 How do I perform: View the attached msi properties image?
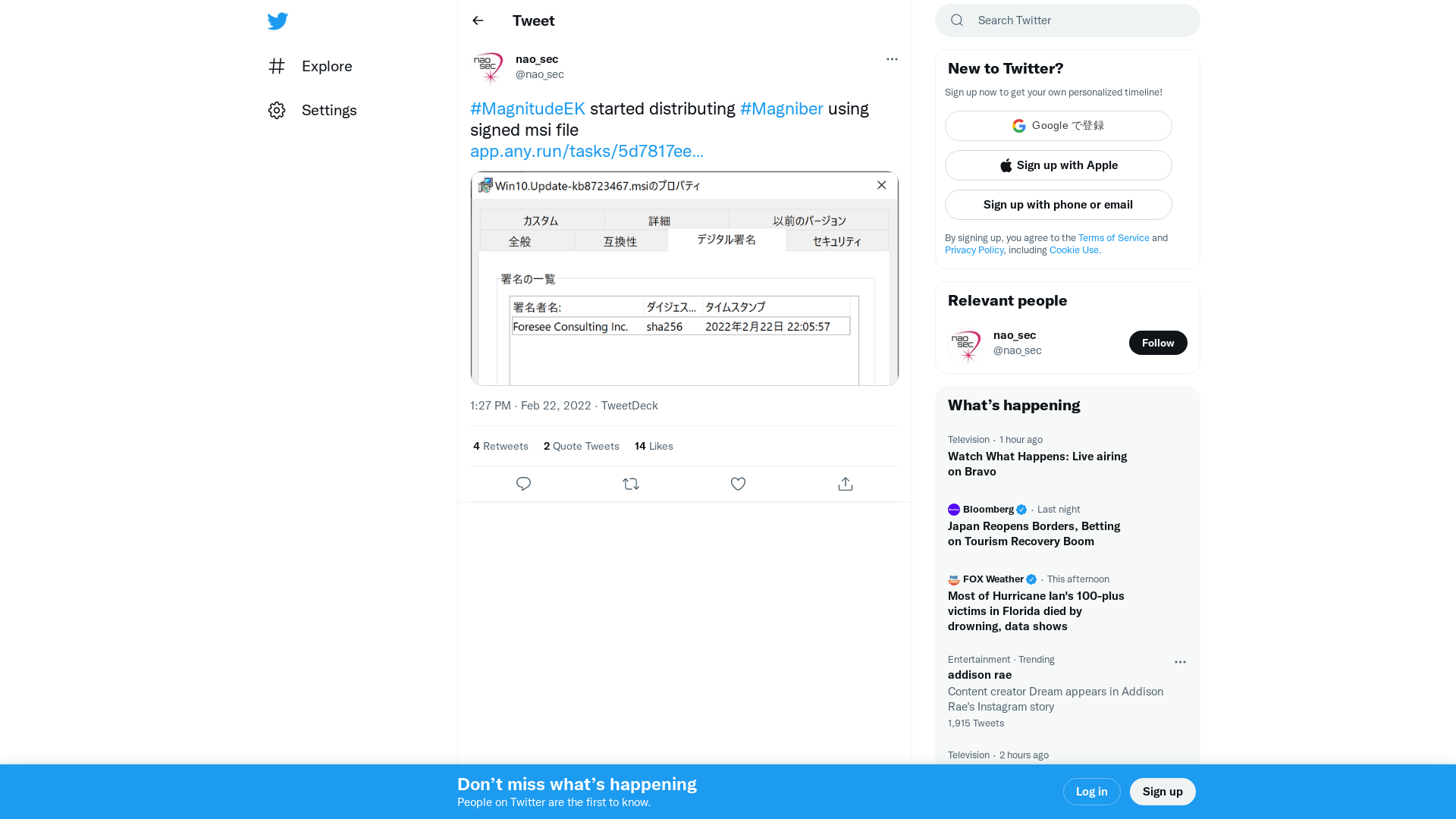[685, 278]
